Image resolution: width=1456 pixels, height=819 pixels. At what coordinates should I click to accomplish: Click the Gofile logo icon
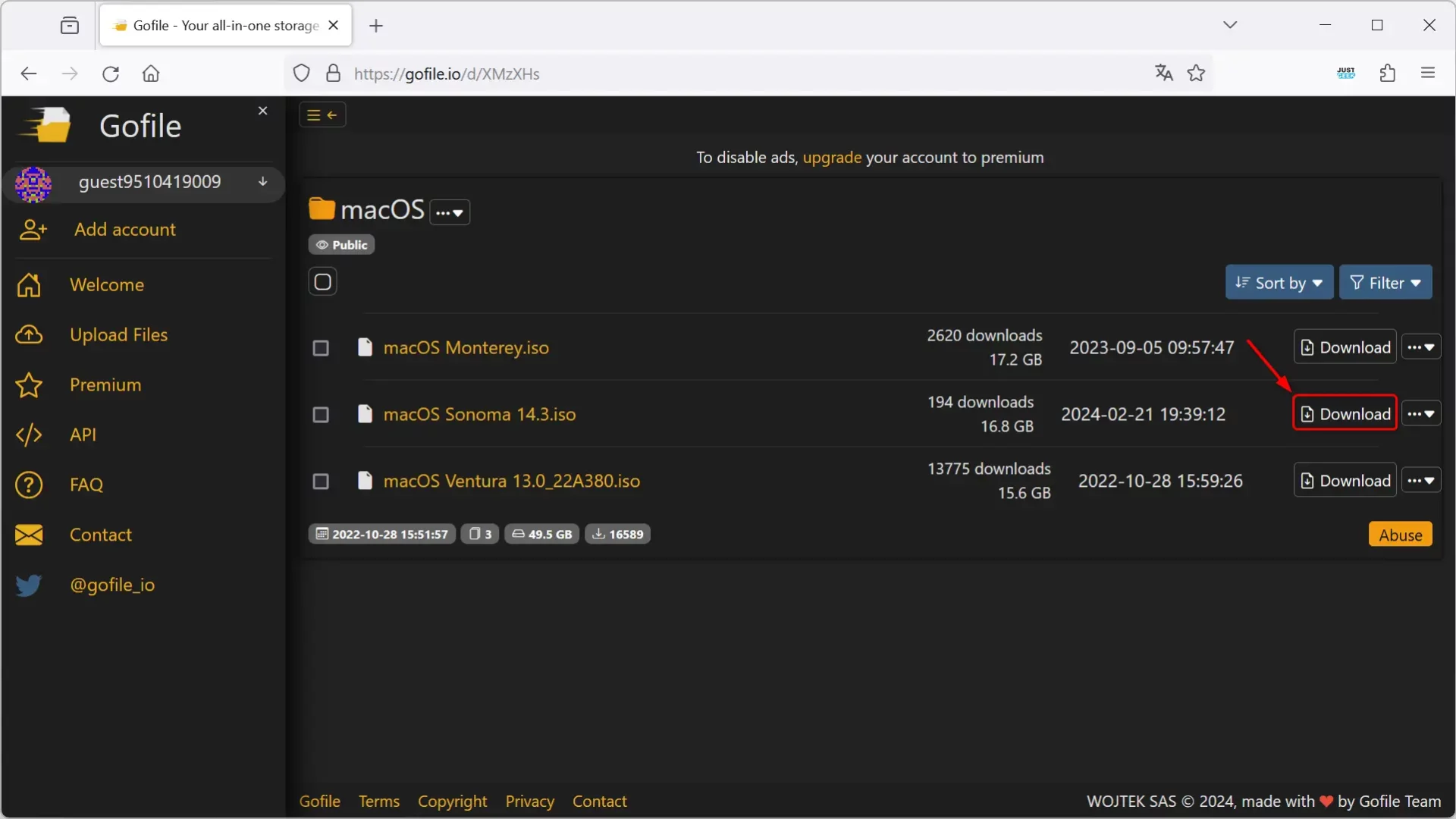[45, 124]
